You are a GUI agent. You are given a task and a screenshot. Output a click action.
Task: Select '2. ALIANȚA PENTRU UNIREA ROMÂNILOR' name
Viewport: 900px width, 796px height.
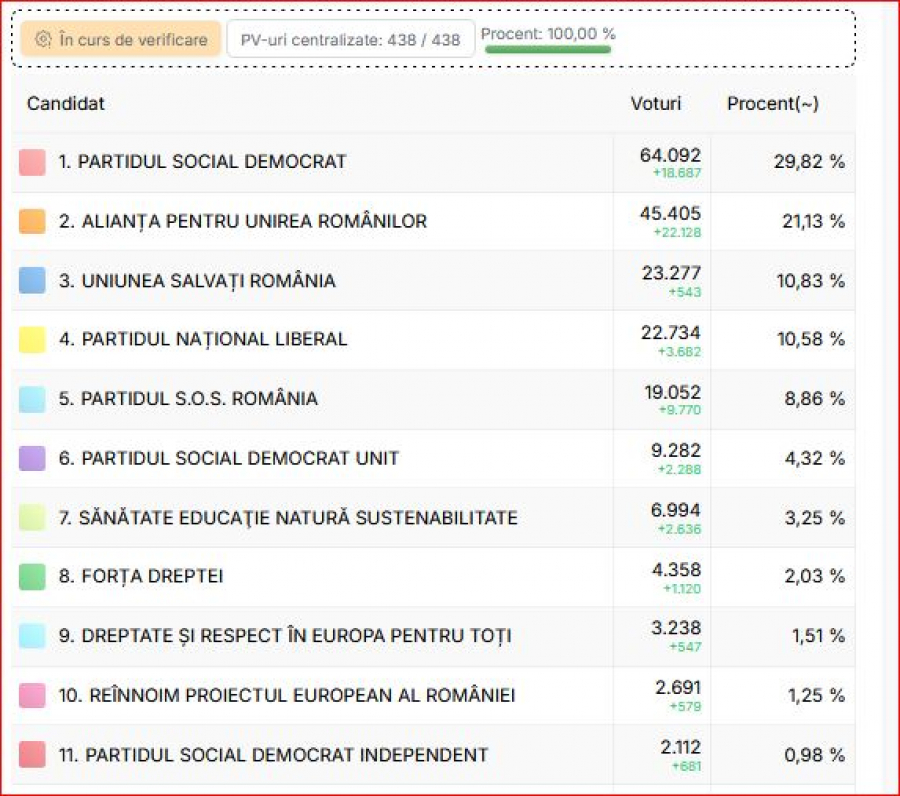(x=243, y=222)
